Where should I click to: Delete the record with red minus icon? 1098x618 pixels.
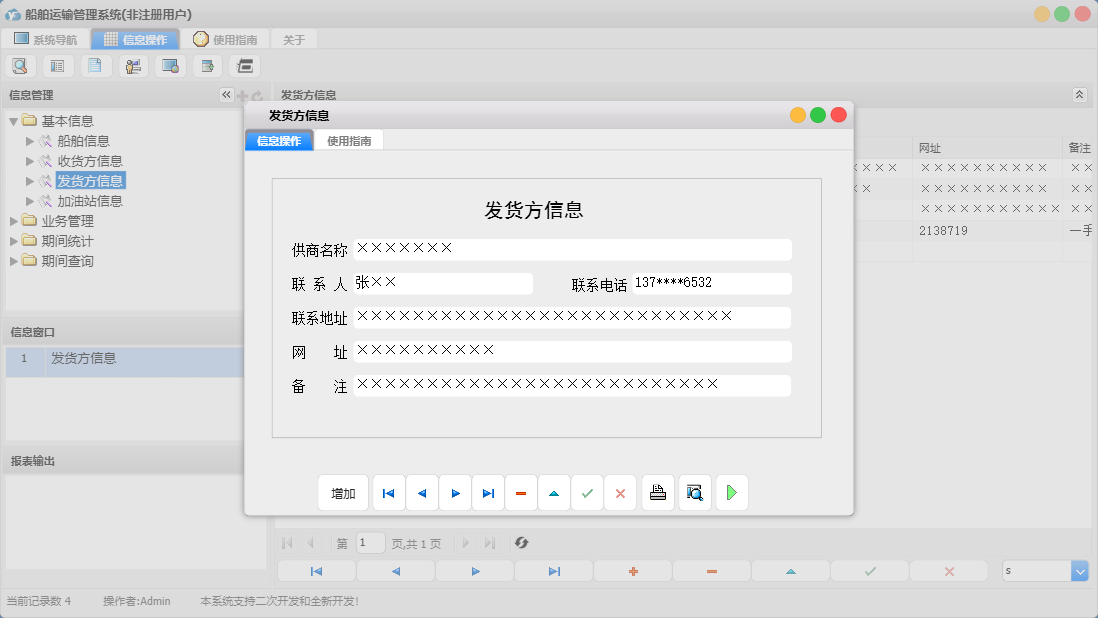pos(520,492)
